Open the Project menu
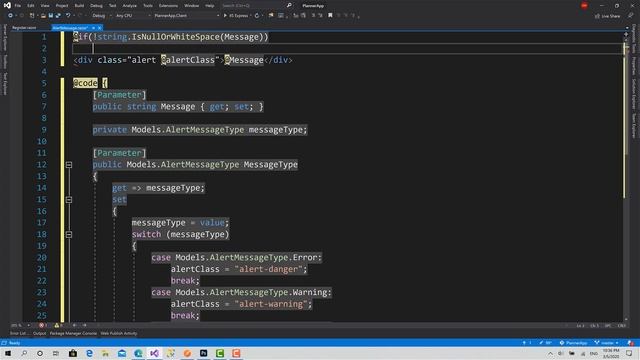640x360 pixels. [62, 6]
